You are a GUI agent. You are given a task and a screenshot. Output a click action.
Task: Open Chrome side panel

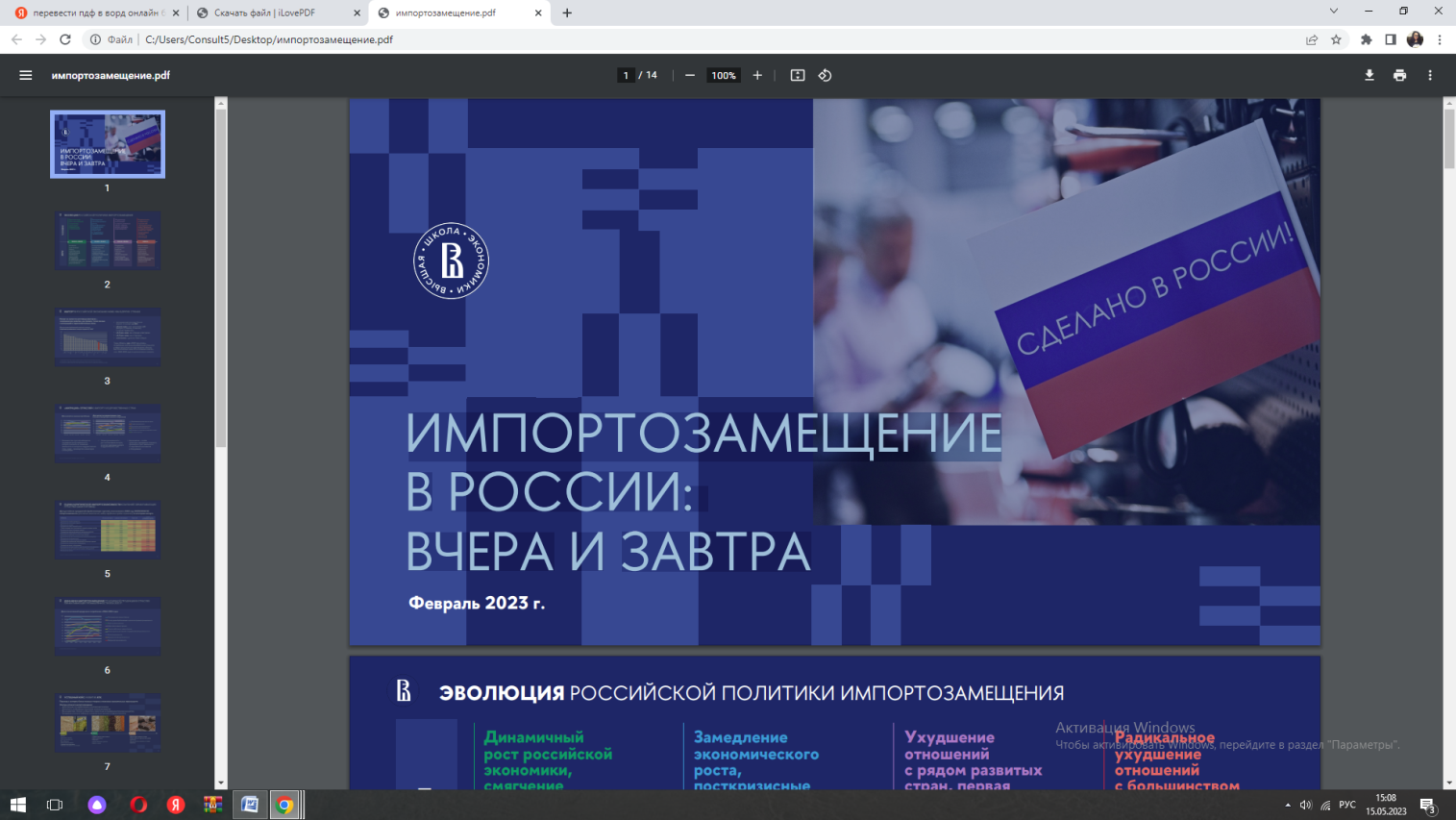coord(1391,39)
